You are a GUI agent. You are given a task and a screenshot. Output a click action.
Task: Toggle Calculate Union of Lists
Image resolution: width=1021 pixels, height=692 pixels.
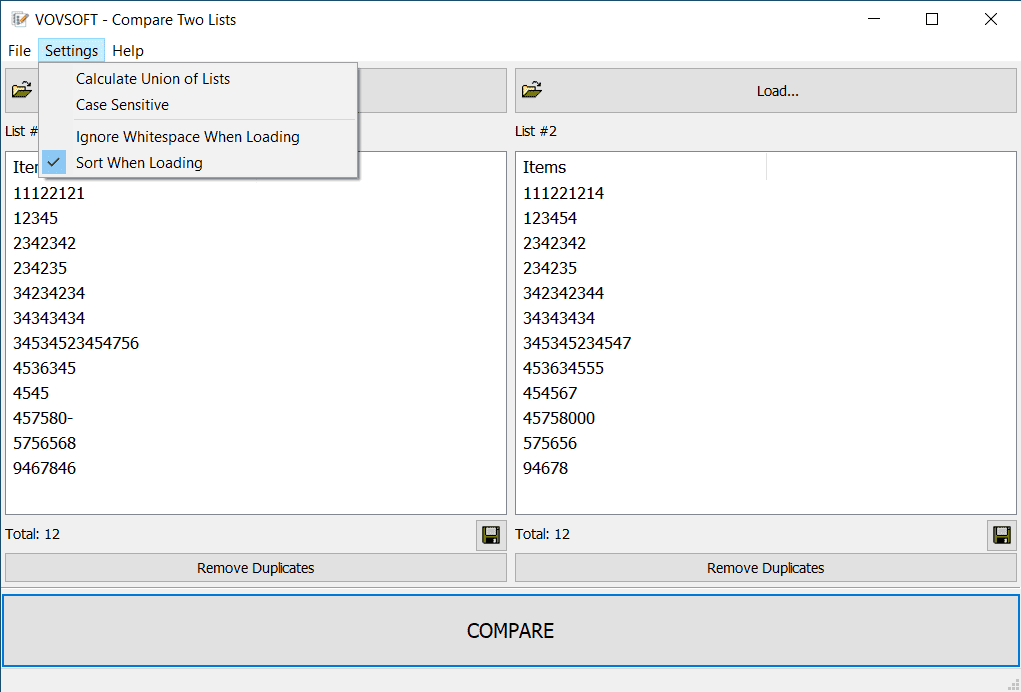click(x=152, y=78)
